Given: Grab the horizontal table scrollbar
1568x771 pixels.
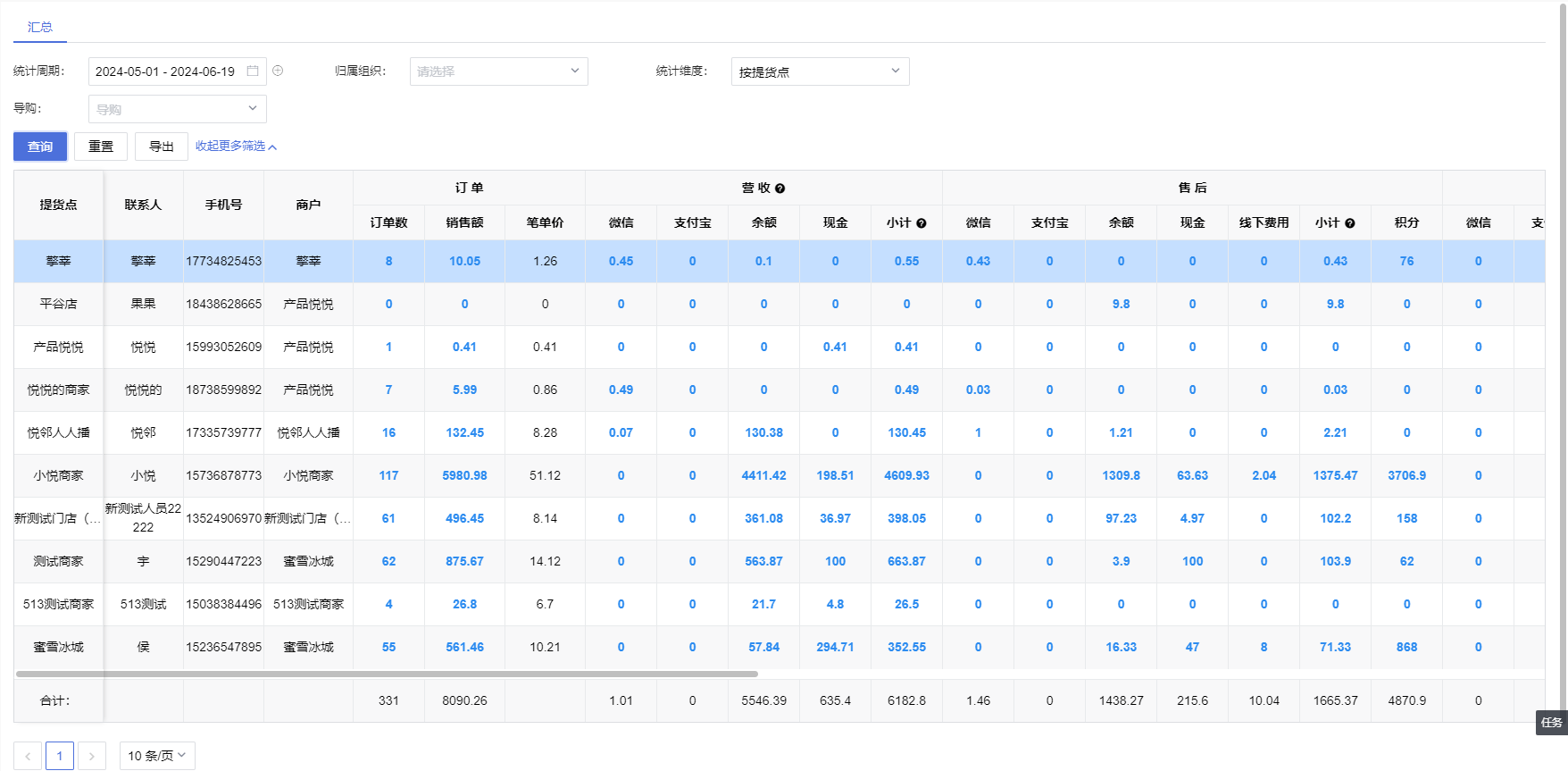Looking at the screenshot, I should coord(387,674).
